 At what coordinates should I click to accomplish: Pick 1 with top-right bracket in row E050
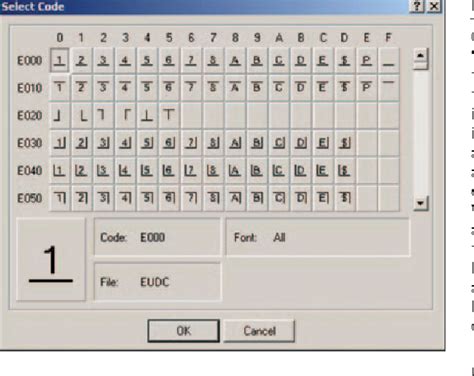pos(60,198)
